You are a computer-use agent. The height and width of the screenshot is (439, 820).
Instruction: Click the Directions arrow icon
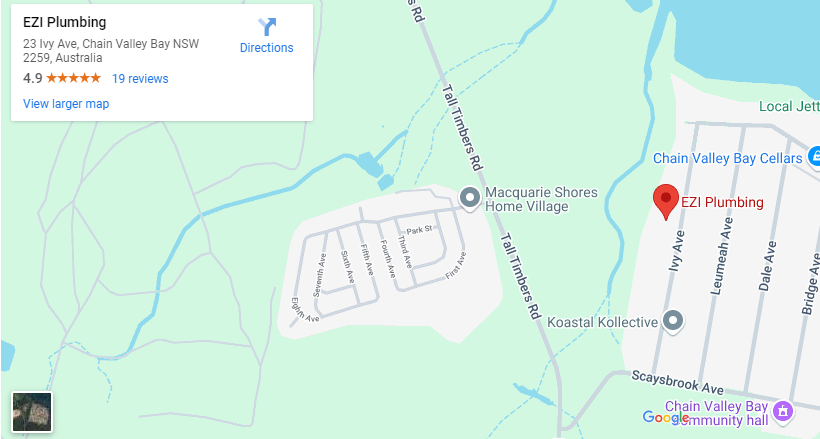(x=267, y=26)
